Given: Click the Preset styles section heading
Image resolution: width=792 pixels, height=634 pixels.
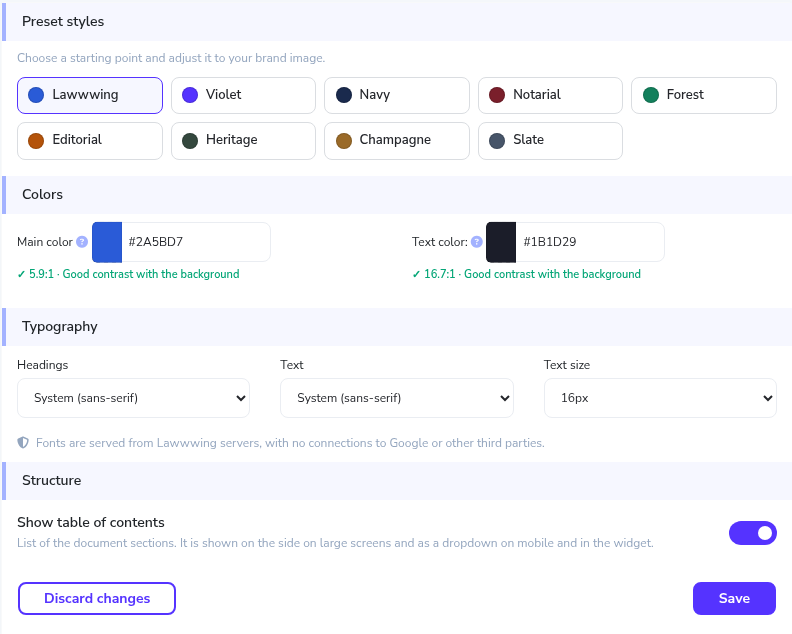Looking at the screenshot, I should click(x=63, y=22).
